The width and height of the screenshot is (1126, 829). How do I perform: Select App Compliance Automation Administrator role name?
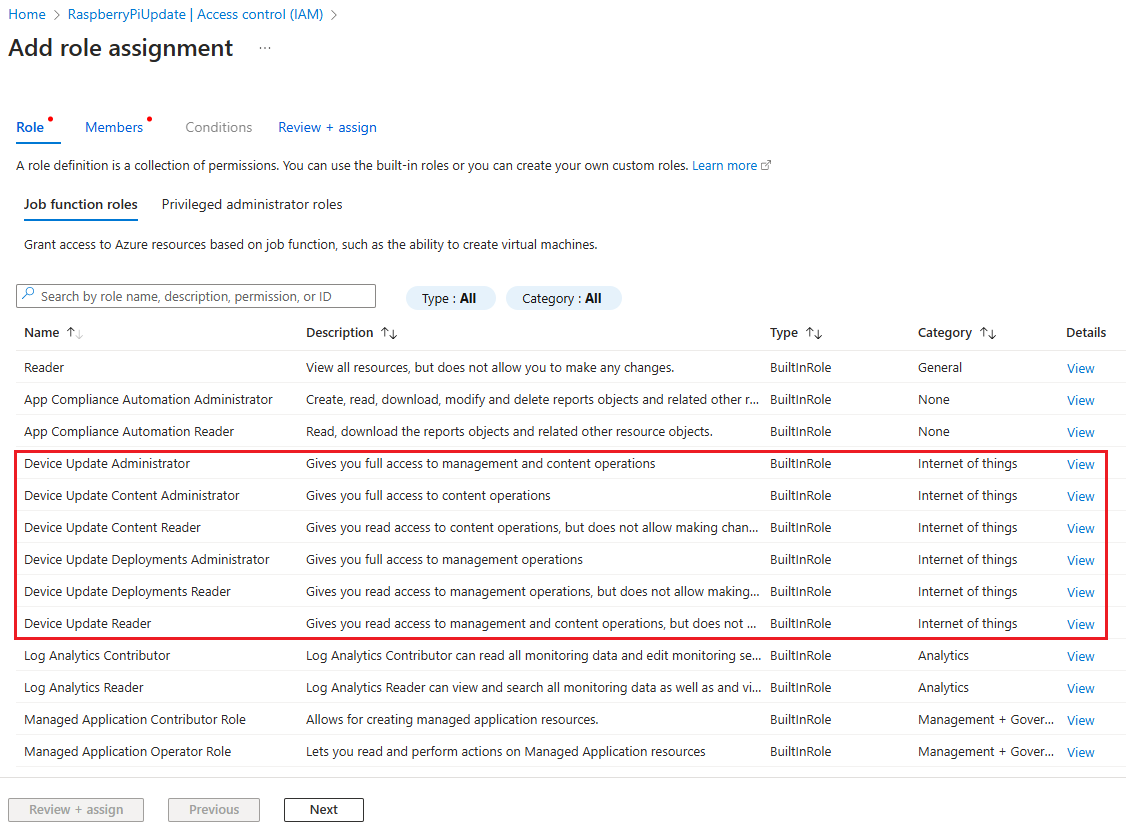tap(148, 399)
